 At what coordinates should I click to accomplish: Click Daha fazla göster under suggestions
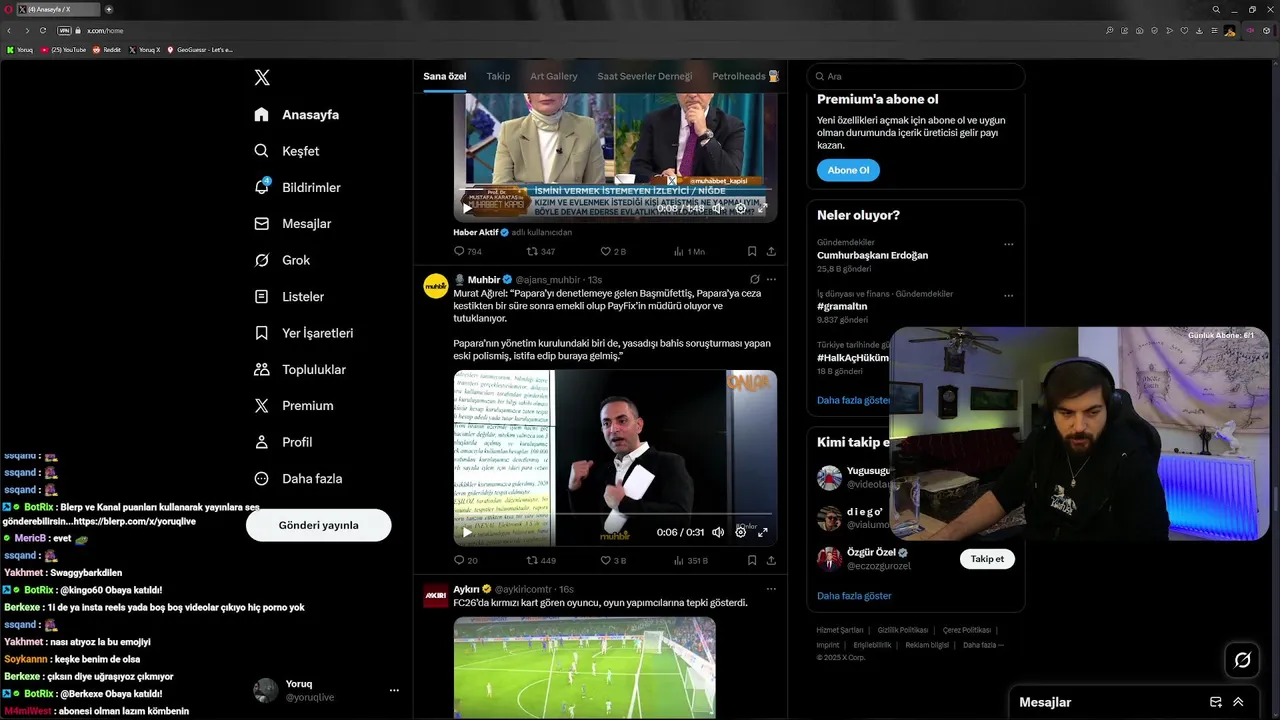pyautogui.click(x=854, y=596)
